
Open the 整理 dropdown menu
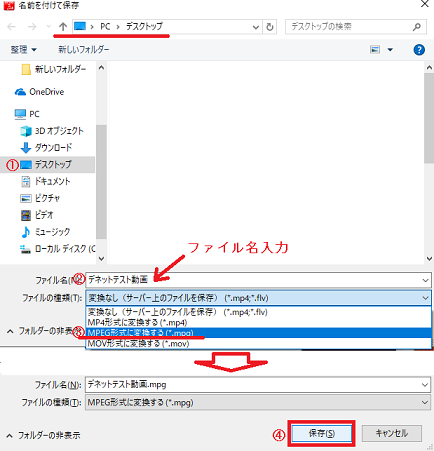23,50
